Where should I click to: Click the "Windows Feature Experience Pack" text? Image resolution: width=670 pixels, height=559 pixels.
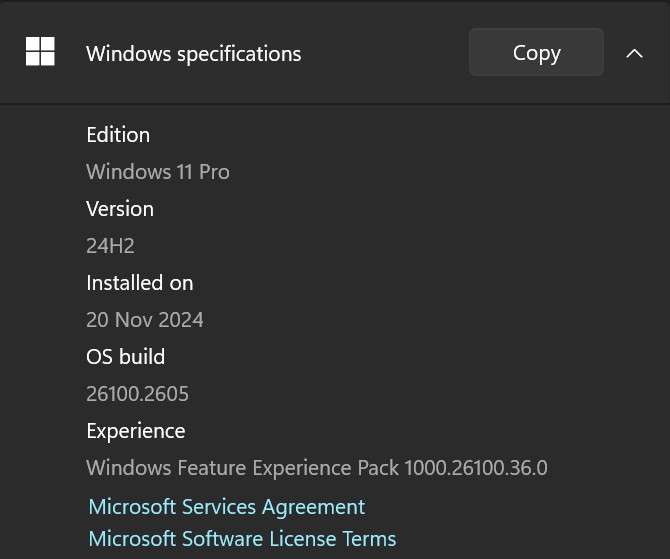pyautogui.click(x=242, y=468)
